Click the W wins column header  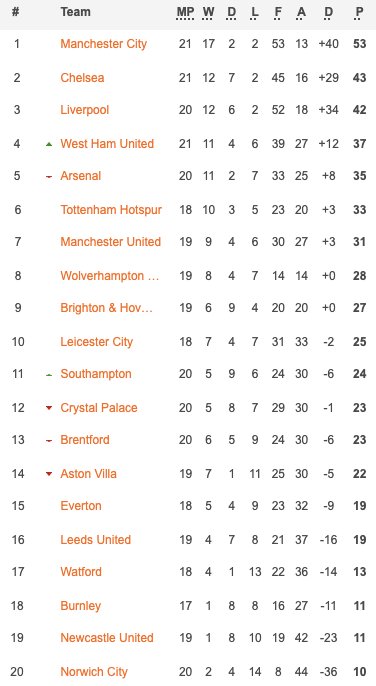(x=208, y=12)
